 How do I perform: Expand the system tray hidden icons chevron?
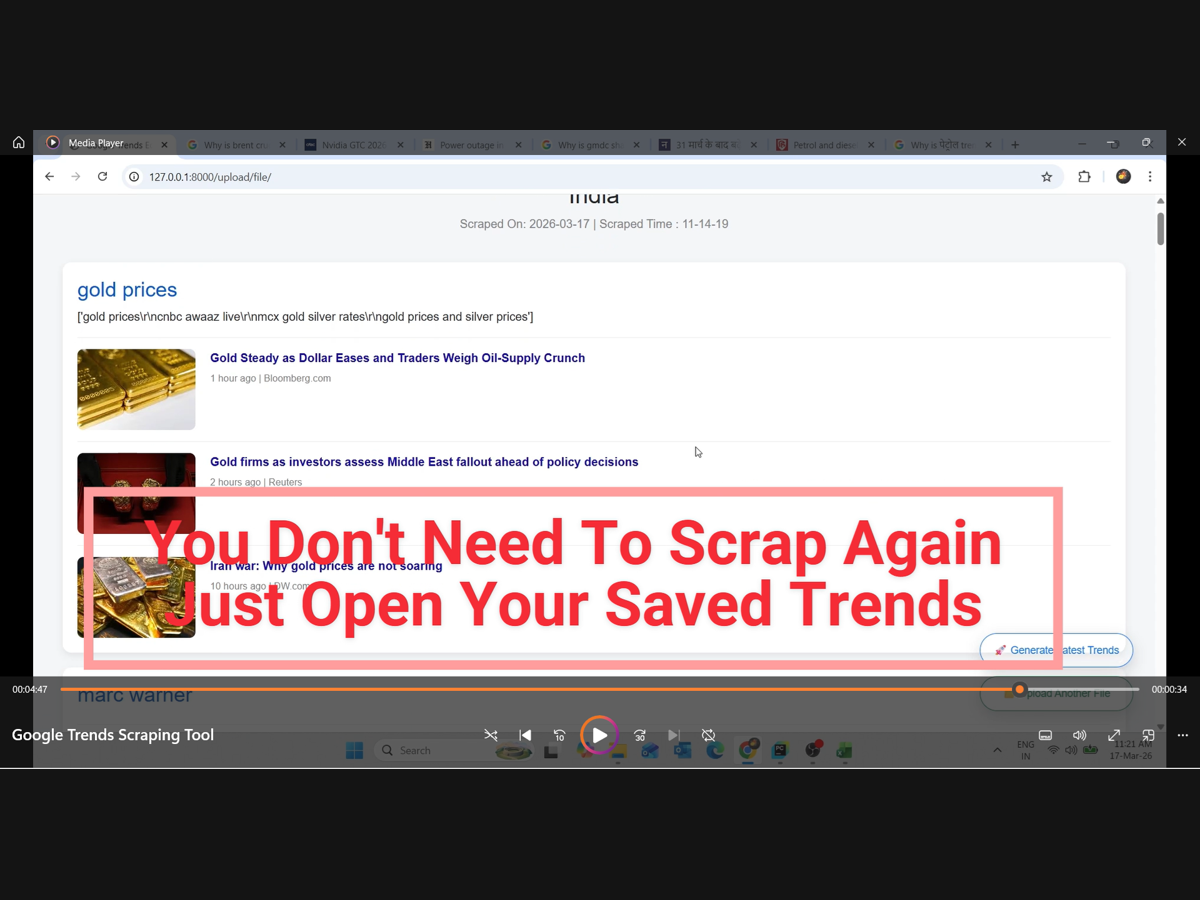coord(997,750)
